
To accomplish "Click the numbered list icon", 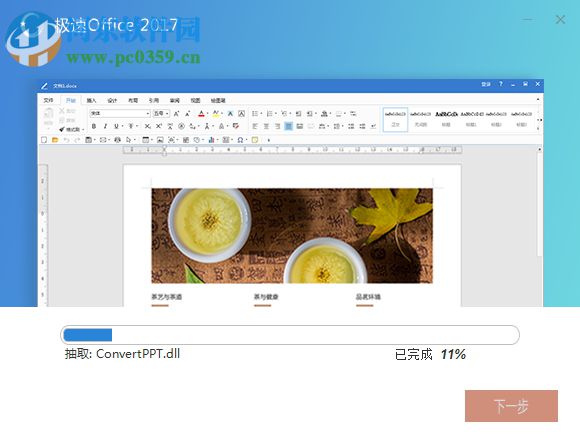I will [270, 114].
